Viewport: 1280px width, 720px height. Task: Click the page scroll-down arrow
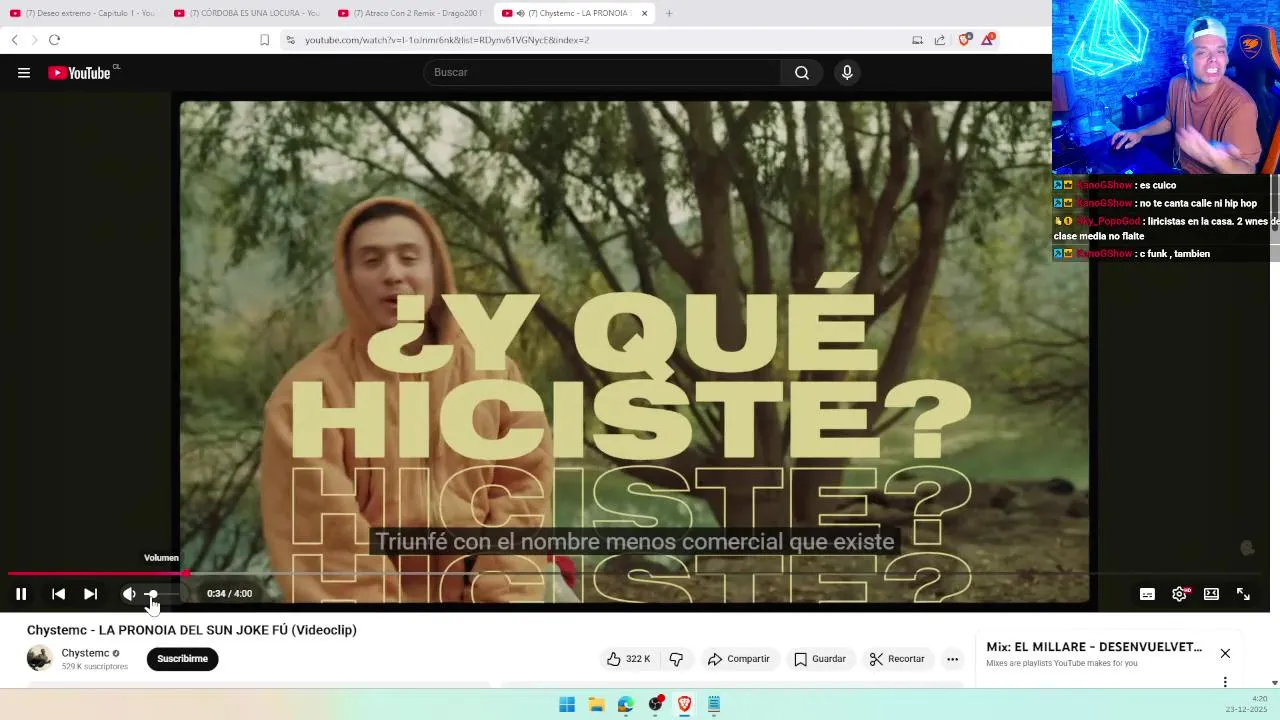[1274, 683]
